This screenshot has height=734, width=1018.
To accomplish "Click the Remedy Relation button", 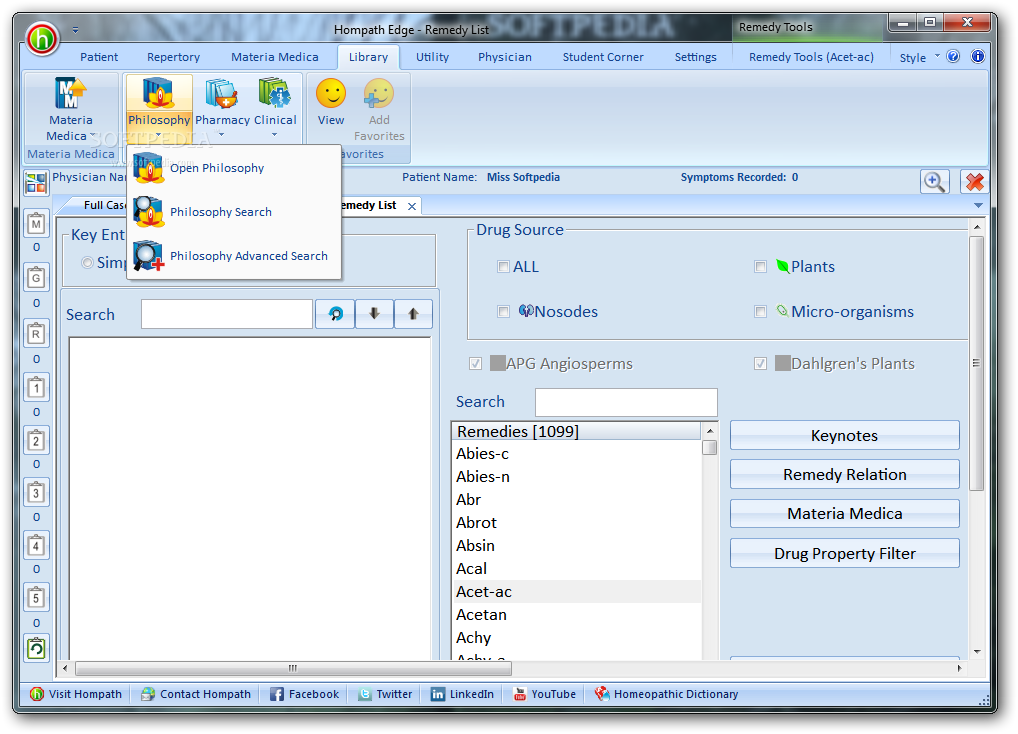I will click(x=844, y=474).
